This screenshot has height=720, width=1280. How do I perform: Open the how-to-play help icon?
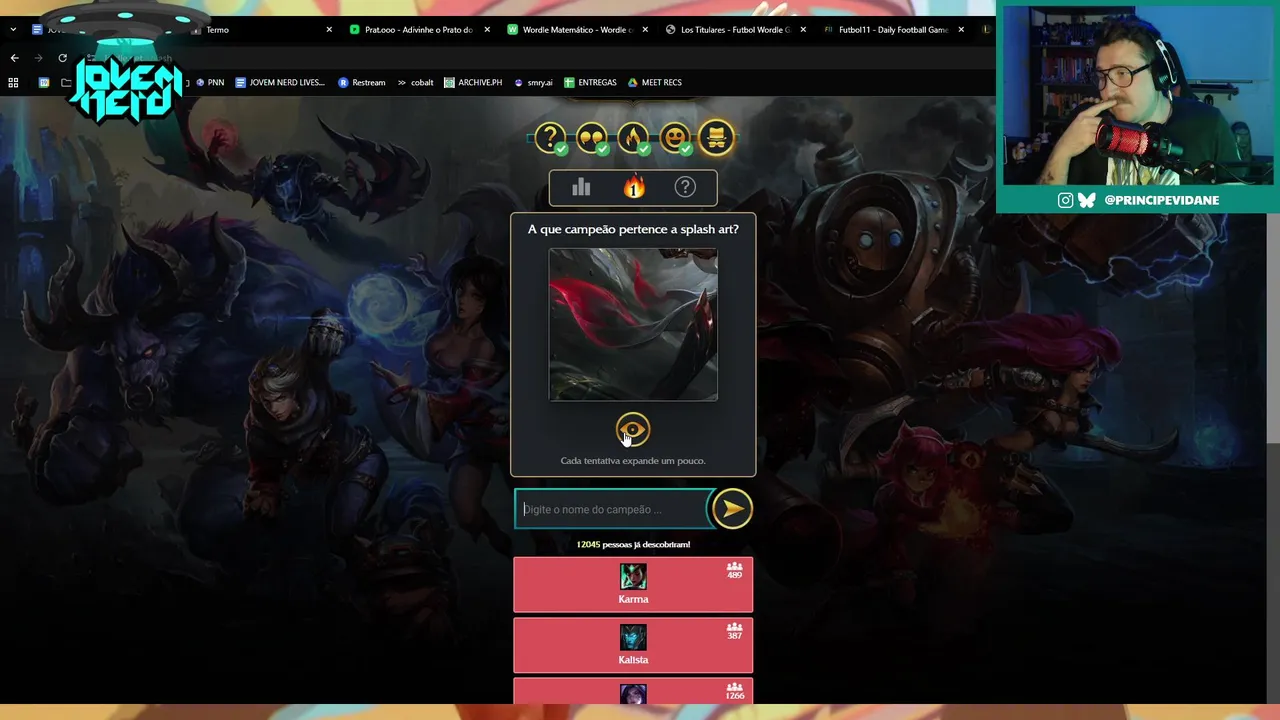coord(685,187)
